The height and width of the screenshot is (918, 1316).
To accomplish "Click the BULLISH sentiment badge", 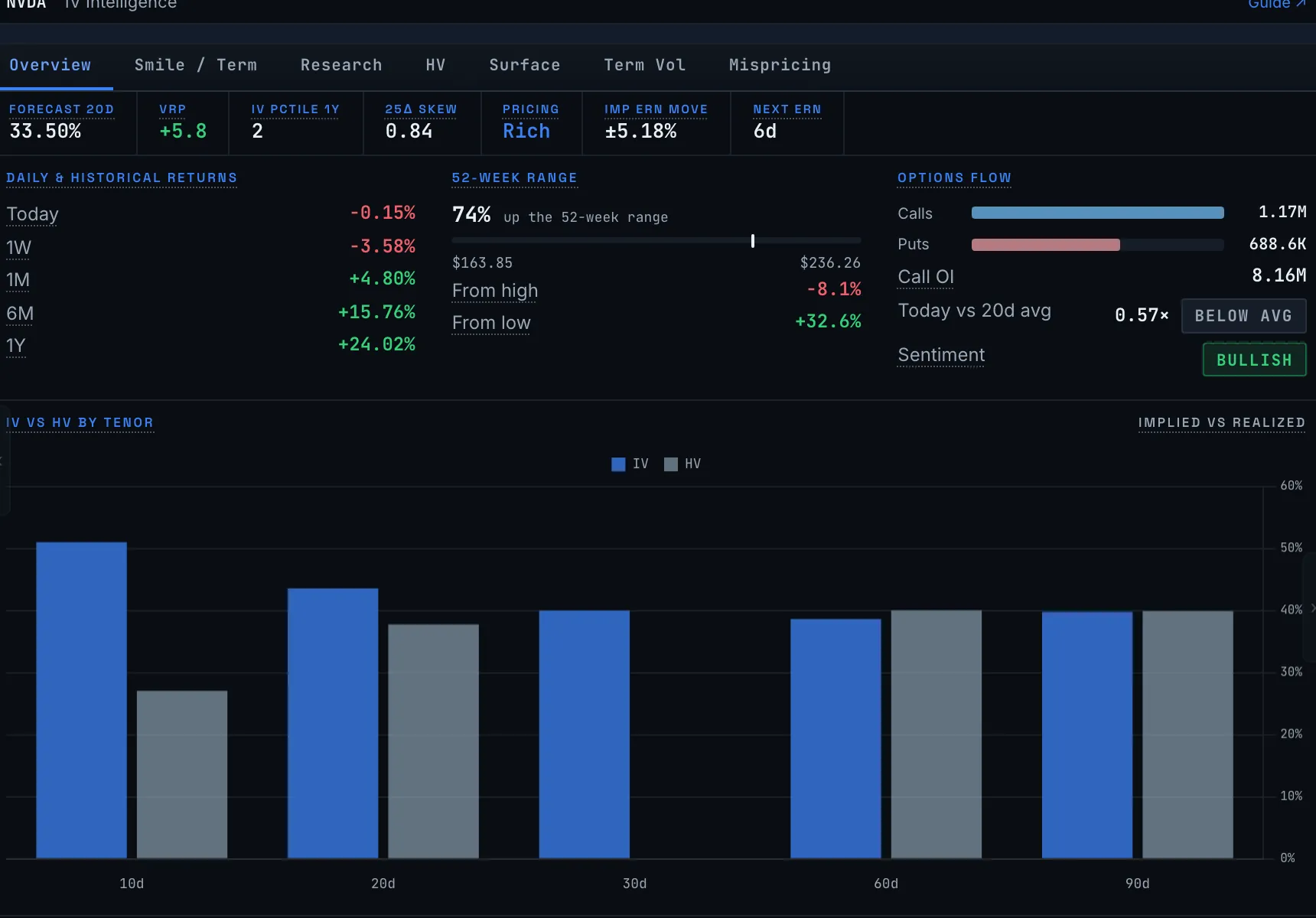I will (x=1254, y=360).
